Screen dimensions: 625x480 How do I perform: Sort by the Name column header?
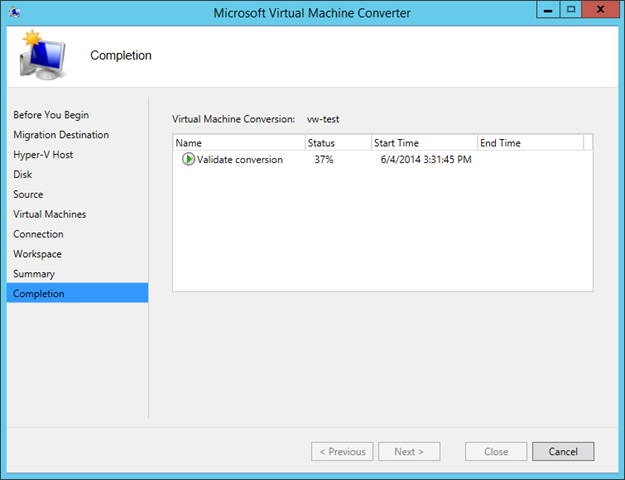point(239,143)
